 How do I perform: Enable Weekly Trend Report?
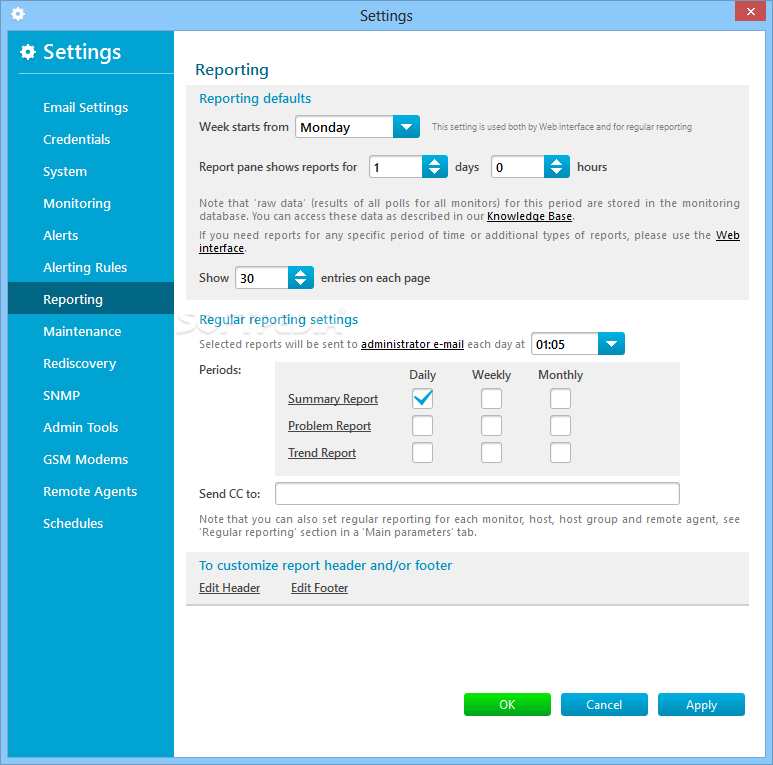coord(492,452)
